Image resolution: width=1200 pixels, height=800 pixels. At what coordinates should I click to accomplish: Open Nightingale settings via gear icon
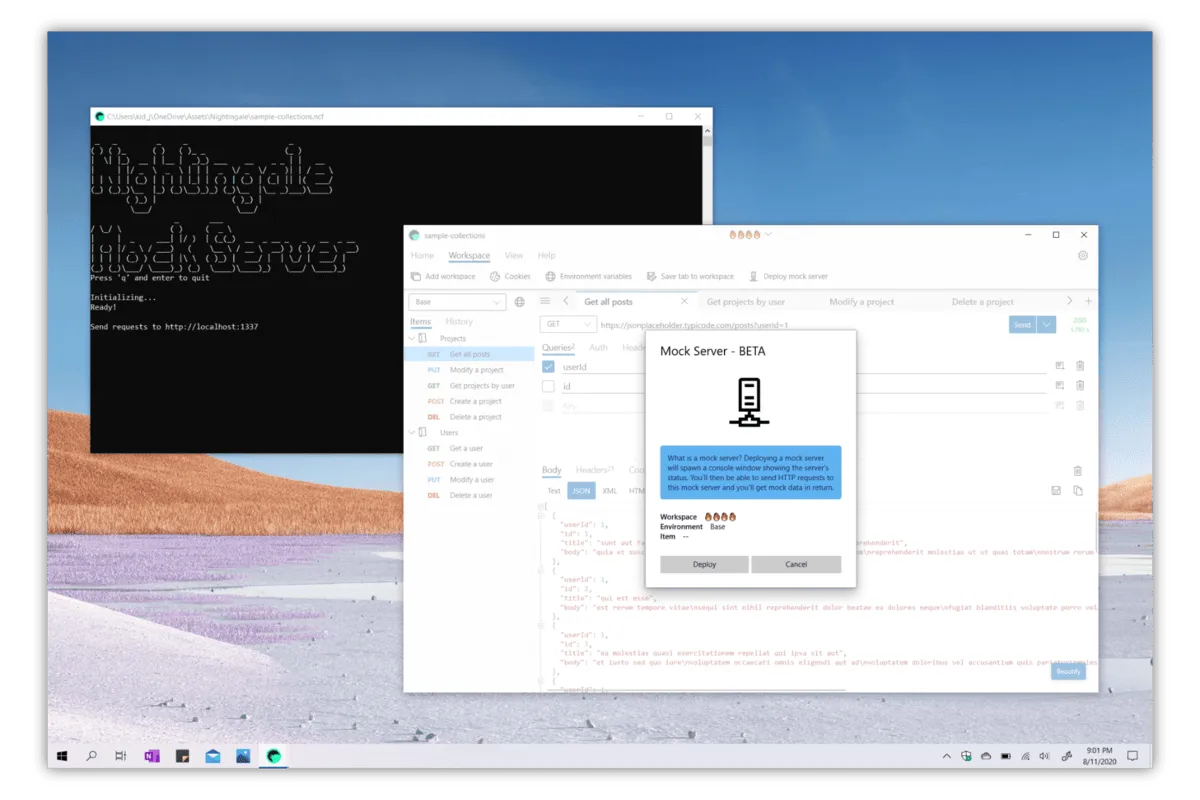click(x=1081, y=255)
